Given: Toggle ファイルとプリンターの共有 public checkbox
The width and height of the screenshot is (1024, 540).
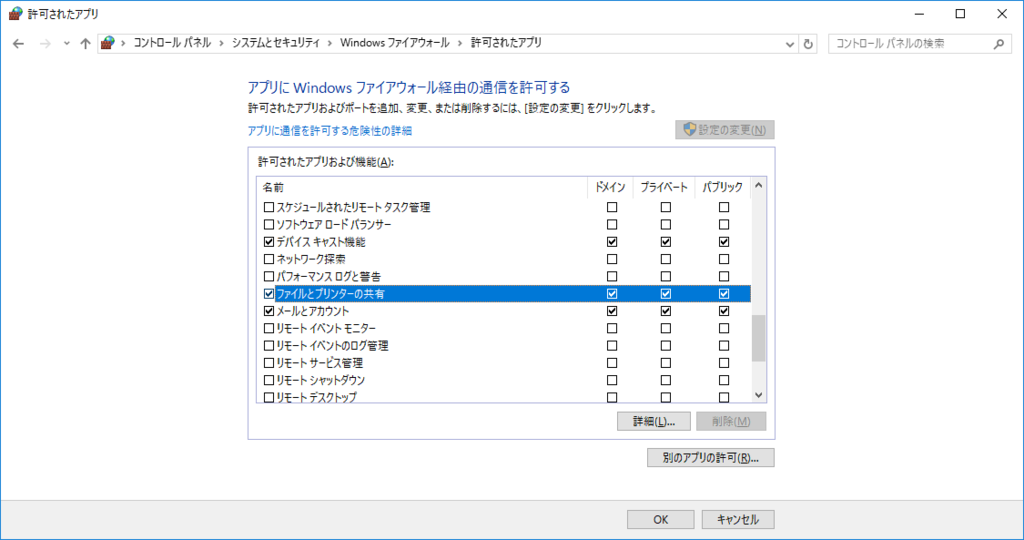Looking at the screenshot, I should click(x=724, y=294).
